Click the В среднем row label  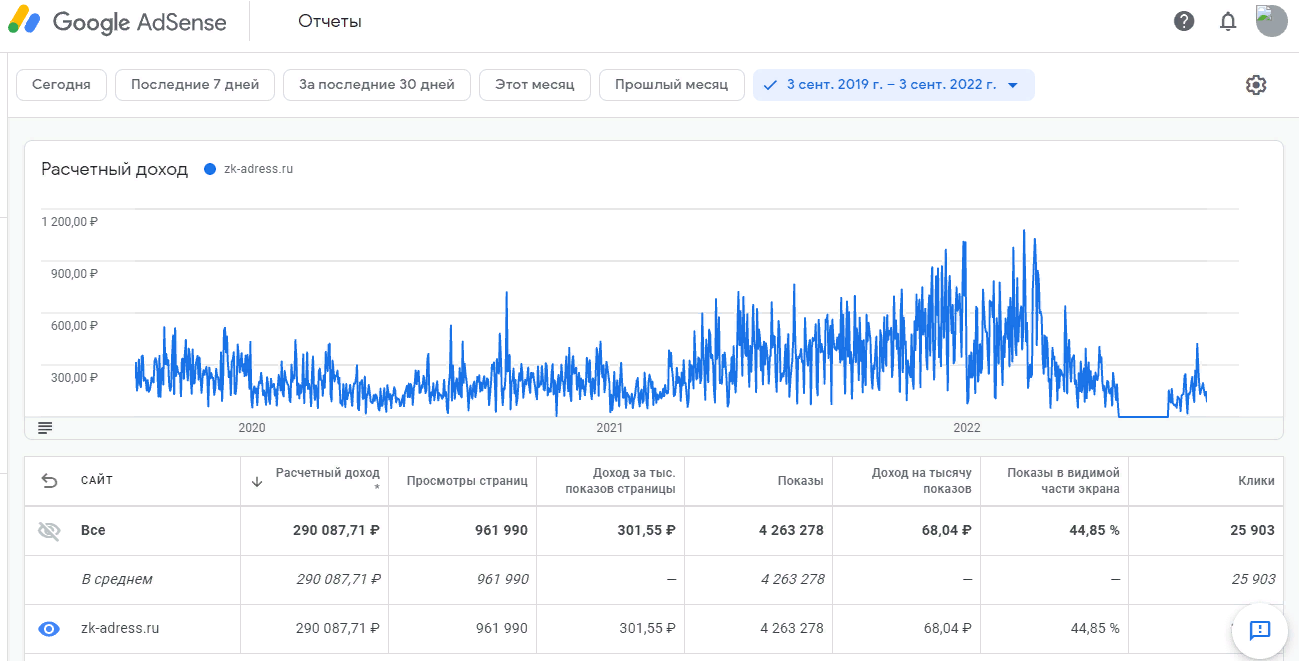coord(117,579)
